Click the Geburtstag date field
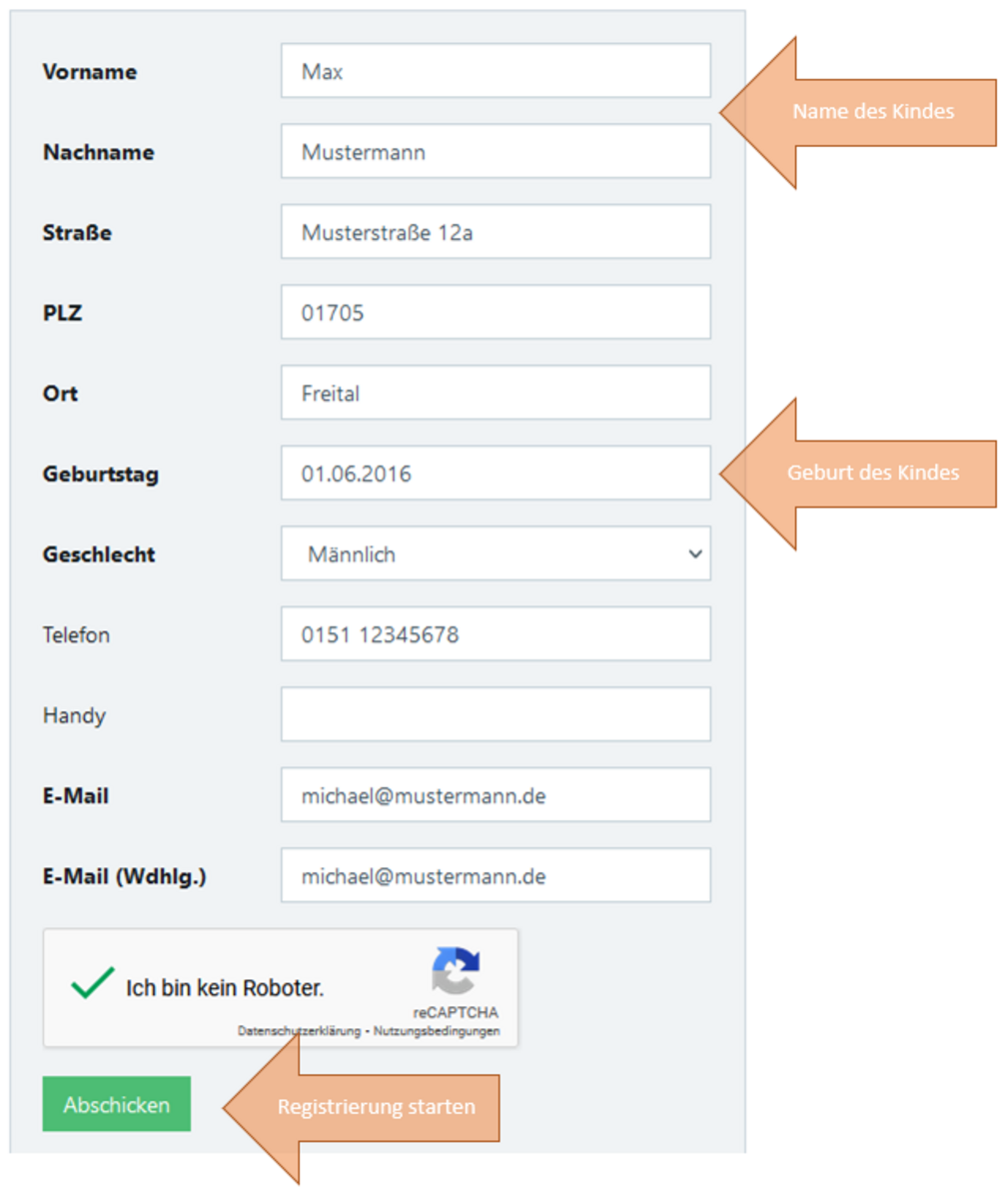The image size is (1008, 1199). [x=496, y=474]
